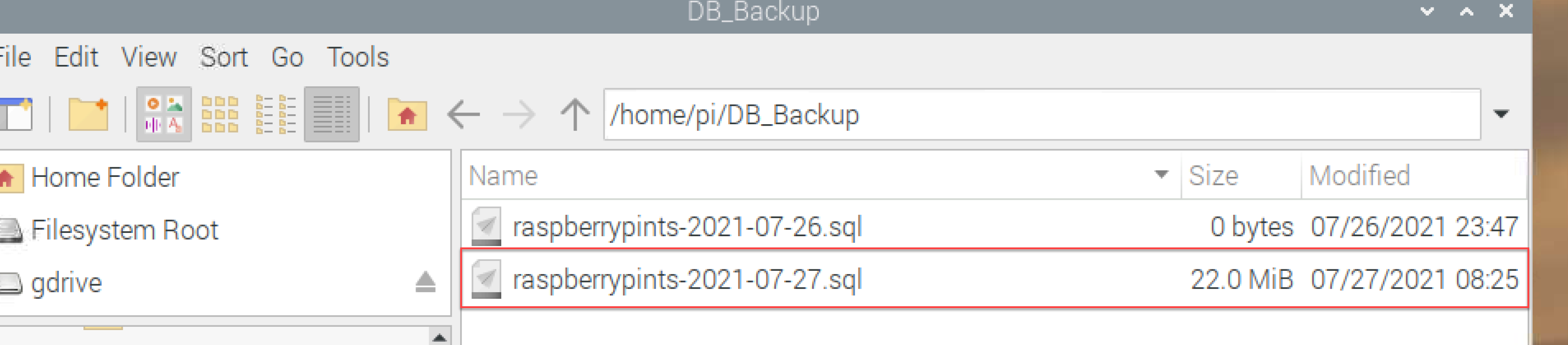The image size is (1568, 345).
Task: Expand the path history dropdown arrow
Action: [1502, 114]
